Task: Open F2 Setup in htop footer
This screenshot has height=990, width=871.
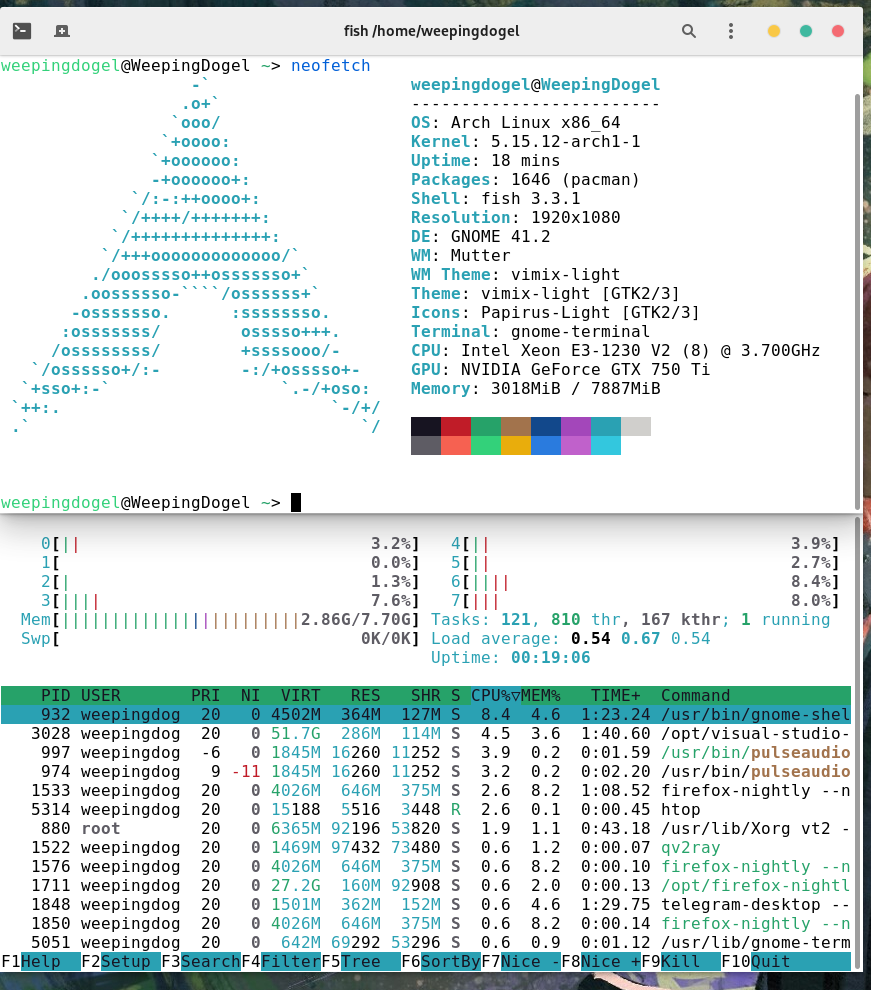Action: tap(121, 961)
